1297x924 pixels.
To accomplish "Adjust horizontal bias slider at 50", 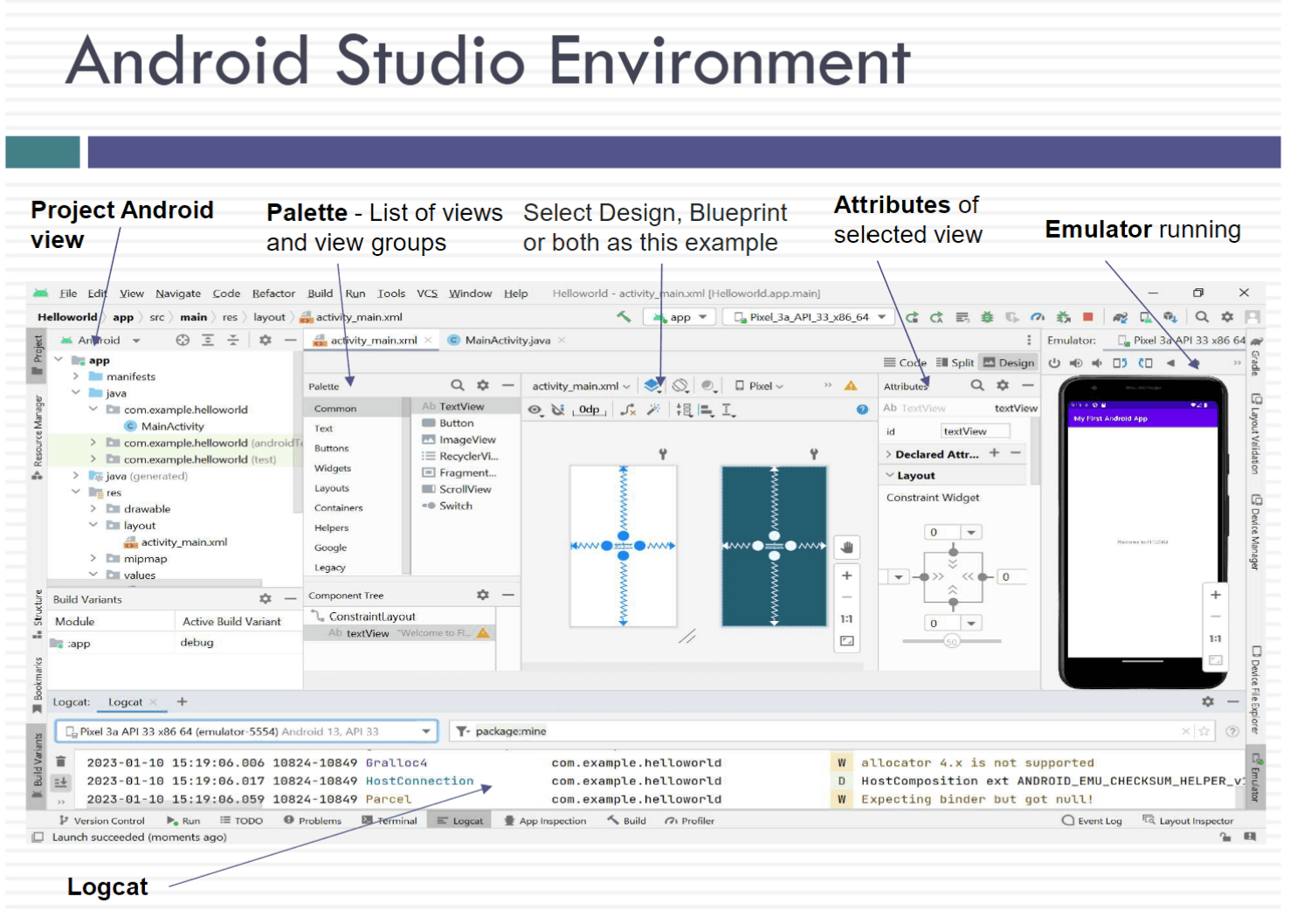I will pyautogui.click(x=951, y=641).
